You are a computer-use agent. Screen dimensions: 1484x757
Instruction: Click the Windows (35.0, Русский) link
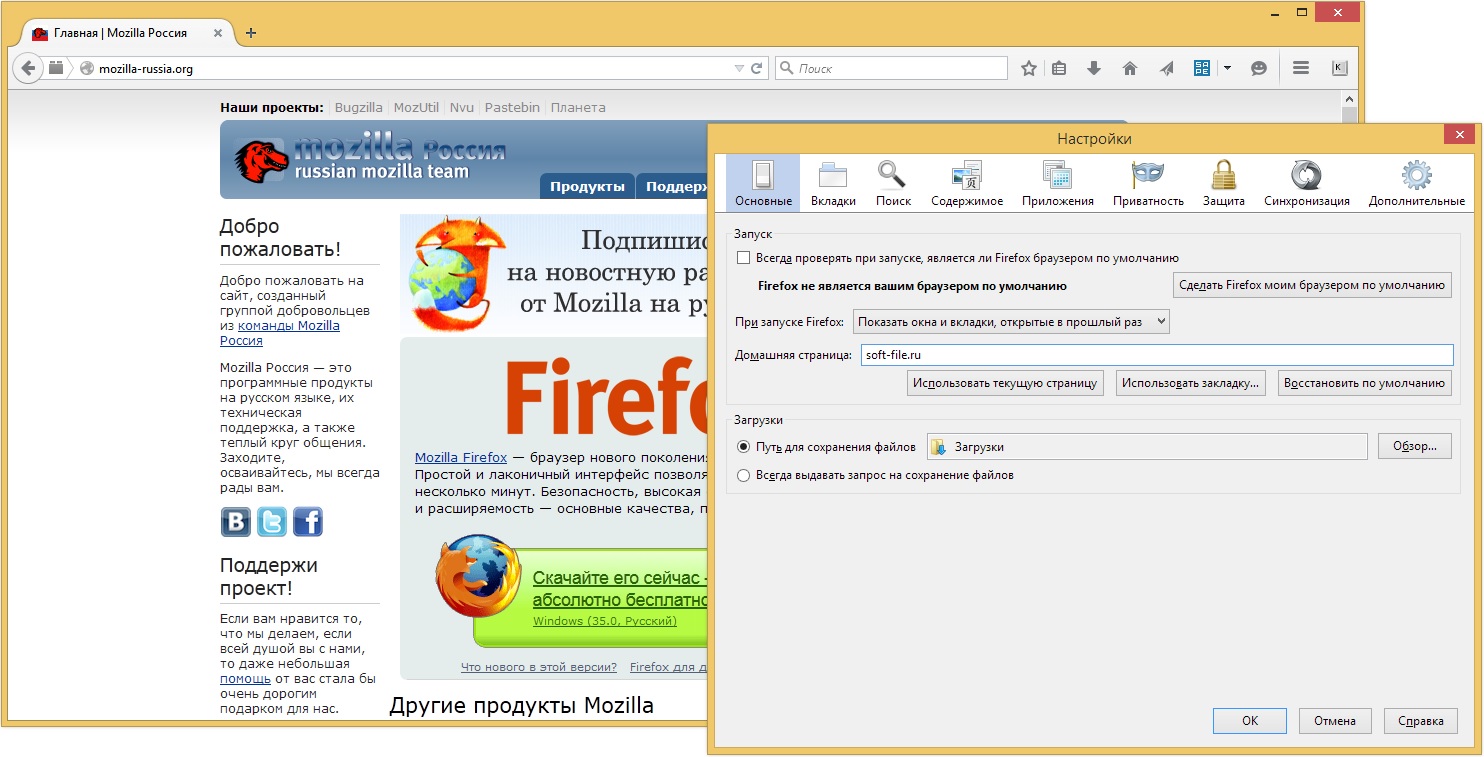605,621
